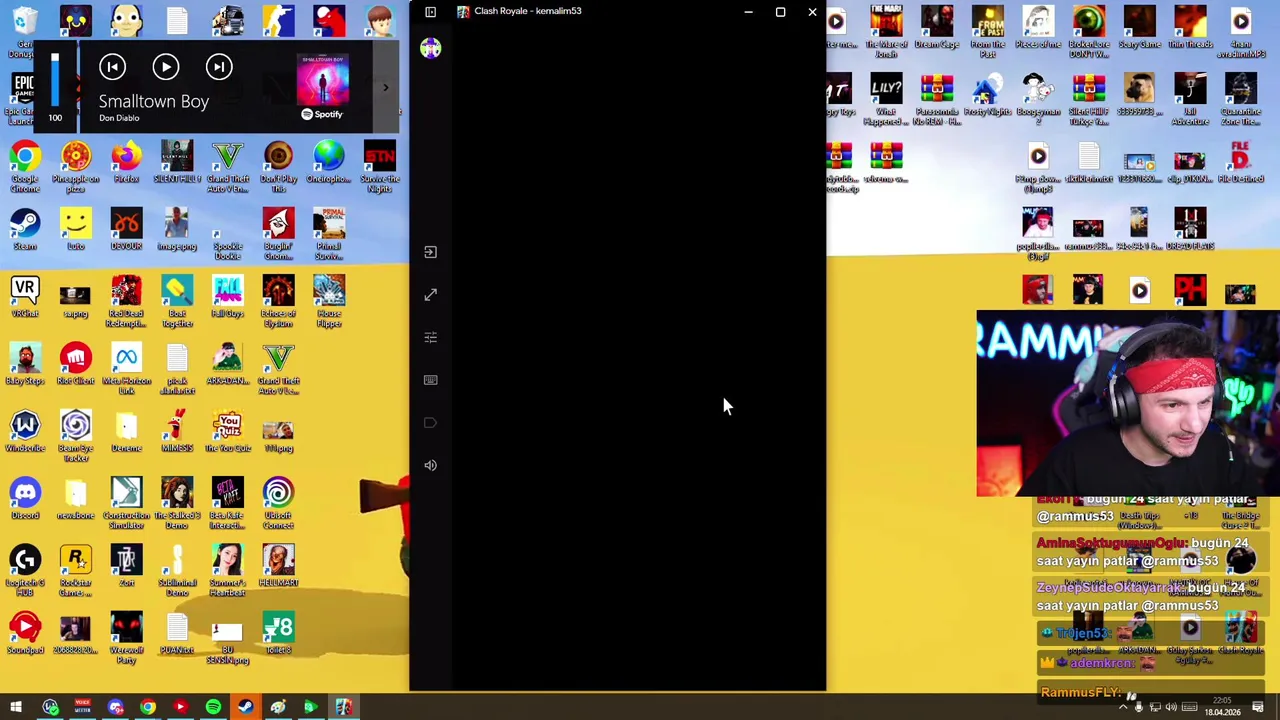1280x720 pixels.
Task: Open Voicemeeter taskbar icon
Action: click(x=83, y=707)
